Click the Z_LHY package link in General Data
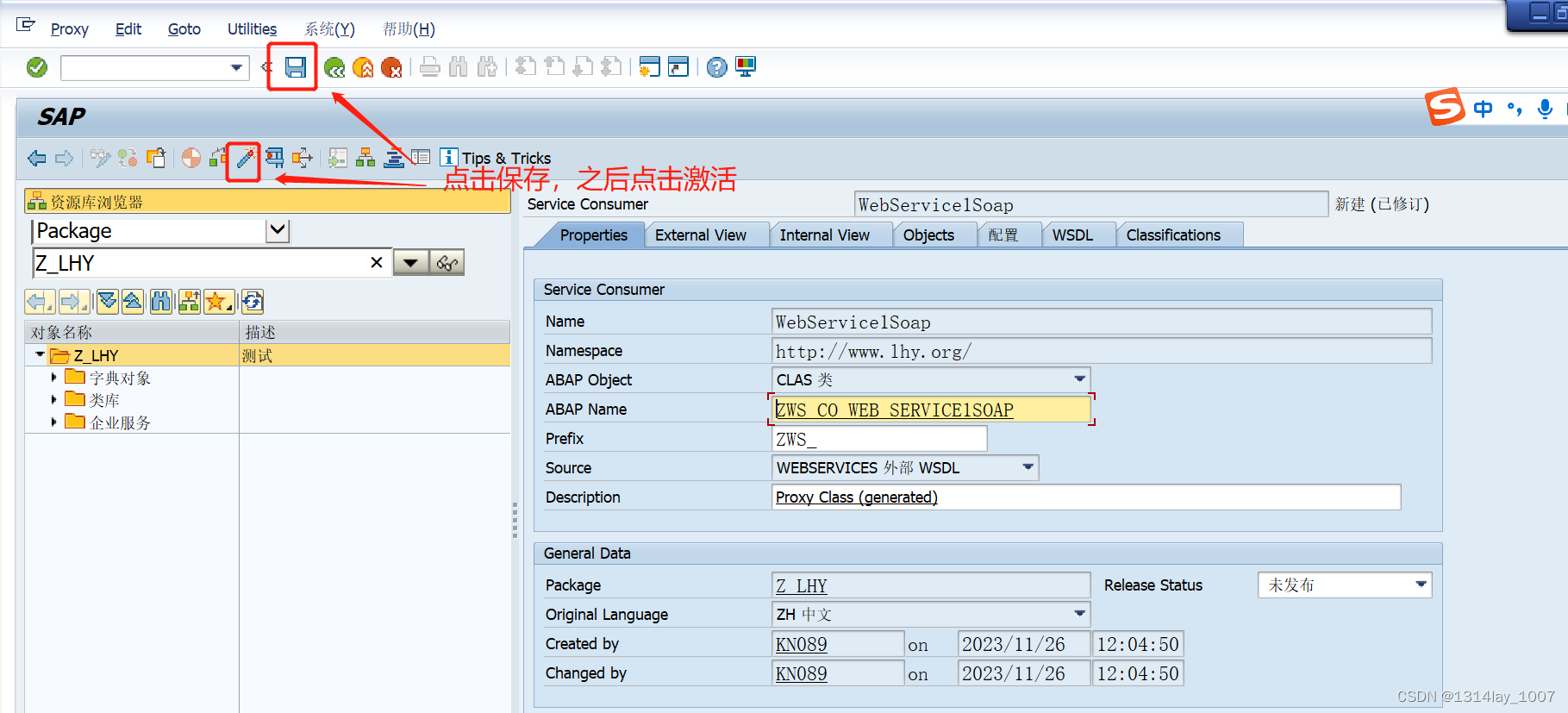 (802, 586)
